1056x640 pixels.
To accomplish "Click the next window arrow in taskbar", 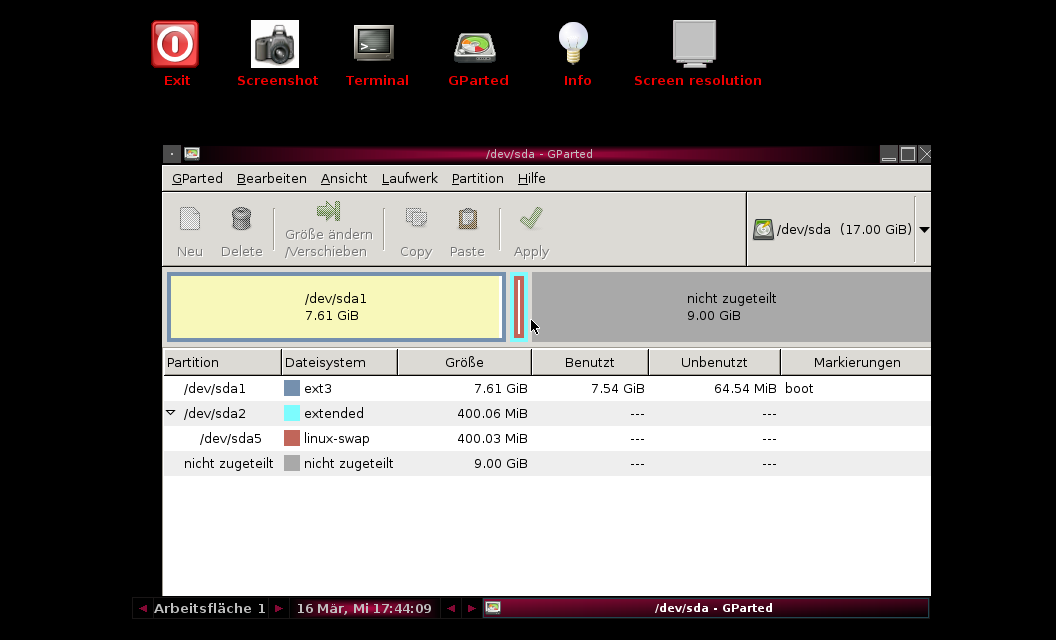I will point(471,608).
